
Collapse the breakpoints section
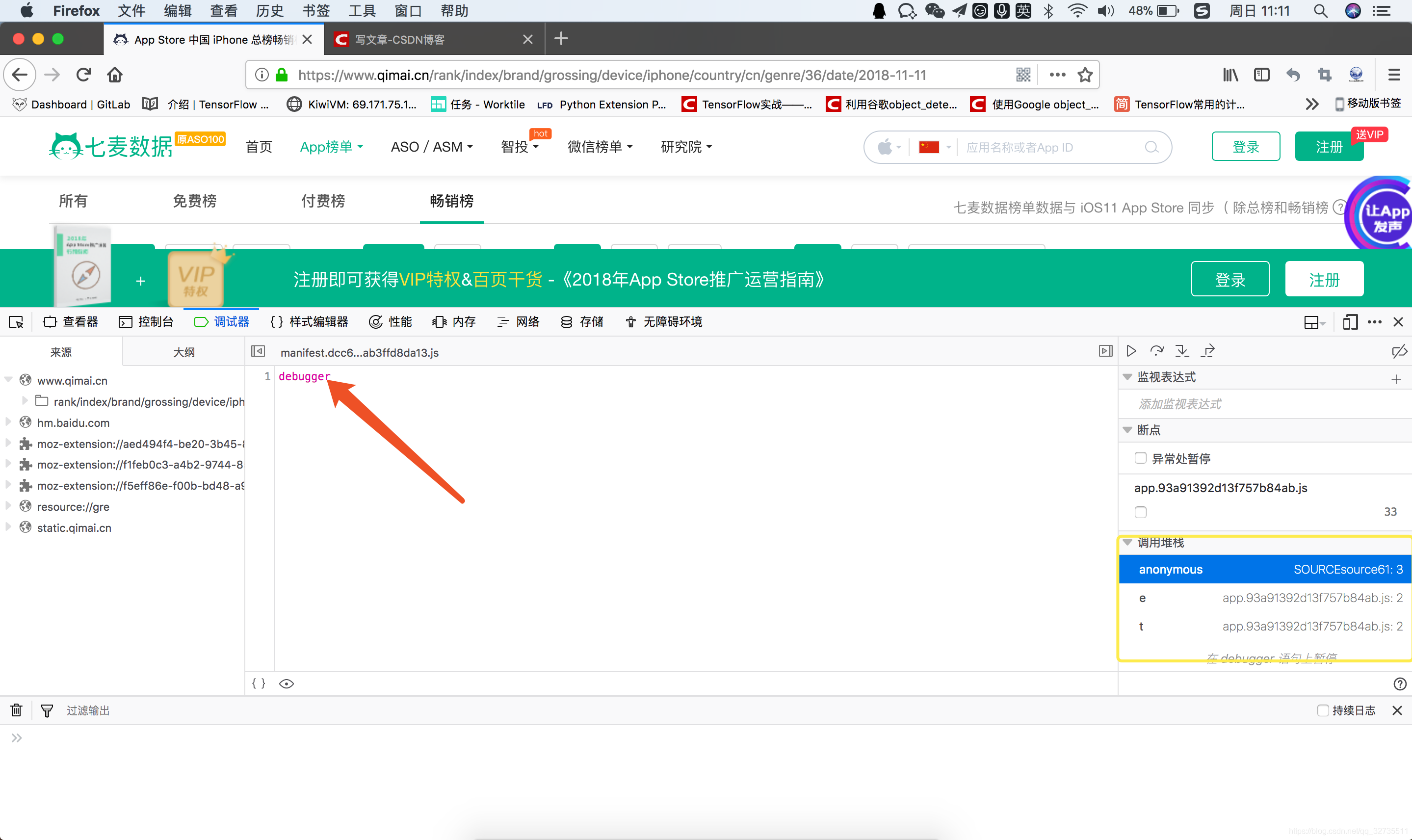1127,430
